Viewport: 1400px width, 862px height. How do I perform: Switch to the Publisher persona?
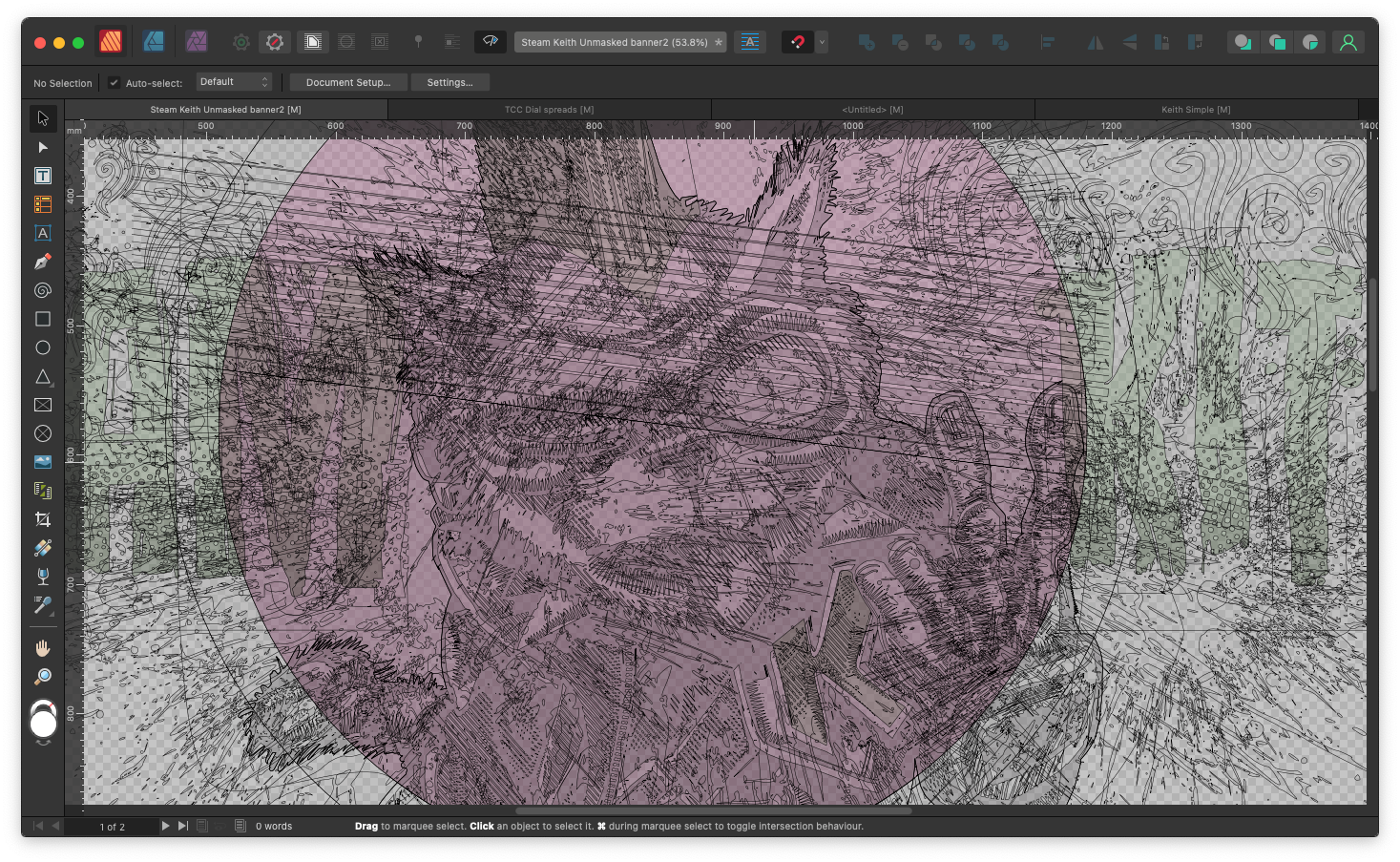pyautogui.click(x=111, y=42)
